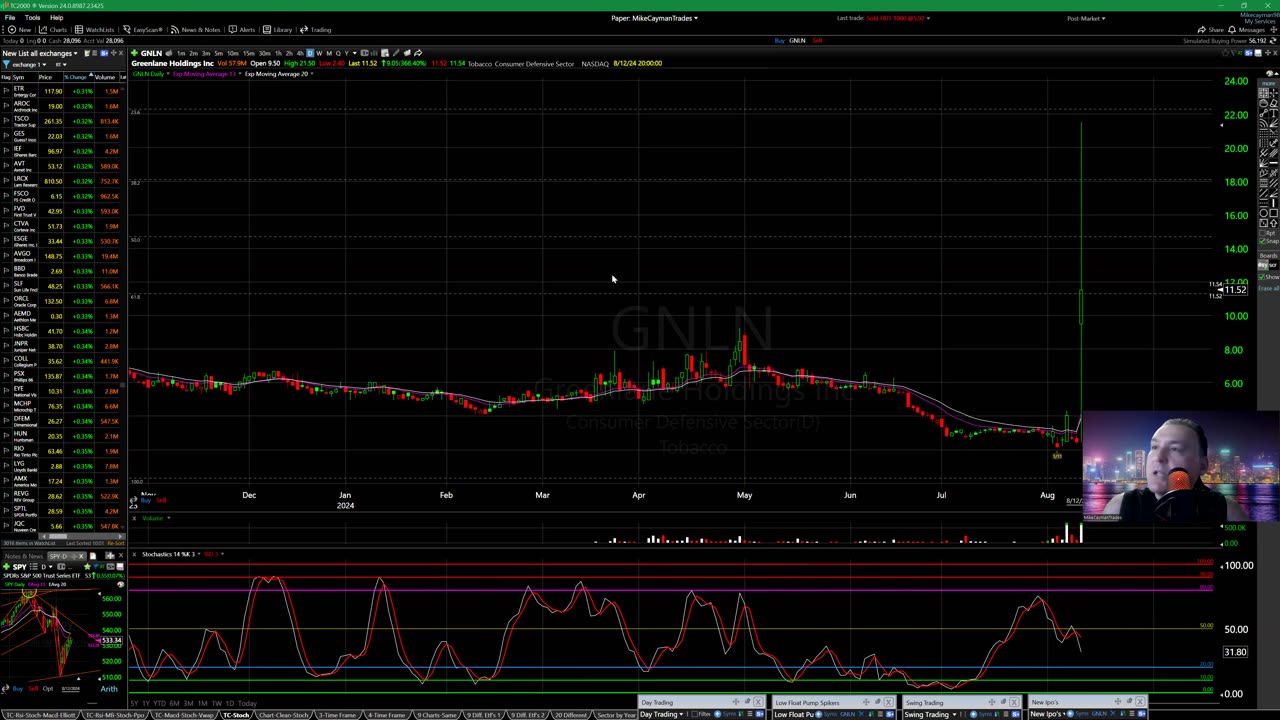Expand the Post-Market session dropdown
The image size is (1280, 720).
(x=1085, y=18)
